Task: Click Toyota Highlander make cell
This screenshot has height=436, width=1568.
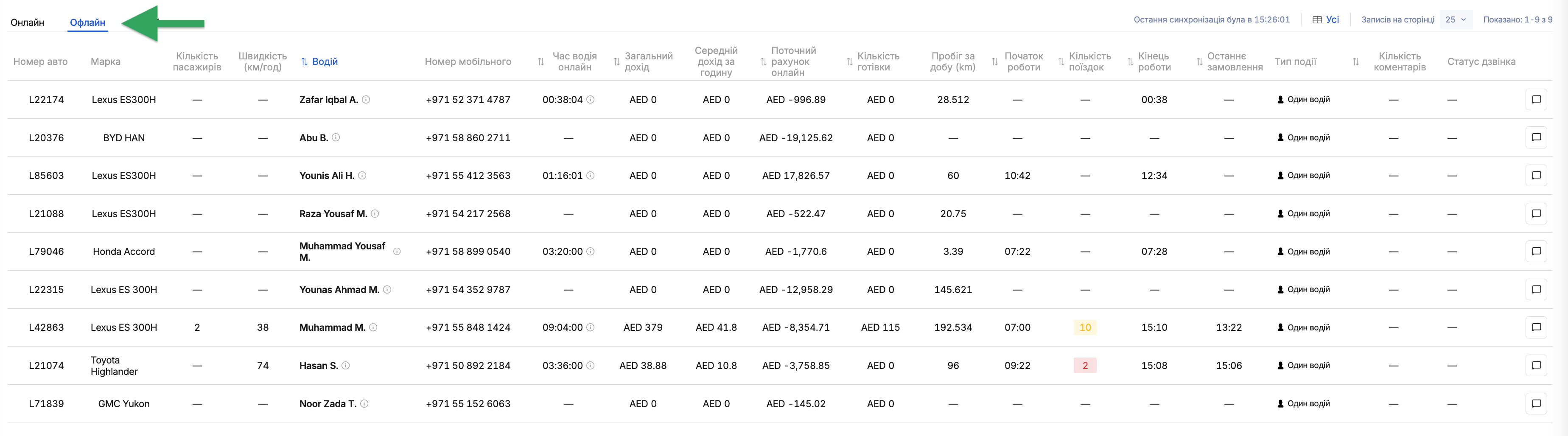Action: 115,365
